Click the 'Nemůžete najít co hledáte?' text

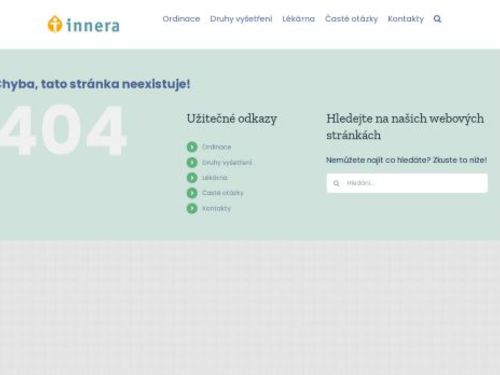378,160
